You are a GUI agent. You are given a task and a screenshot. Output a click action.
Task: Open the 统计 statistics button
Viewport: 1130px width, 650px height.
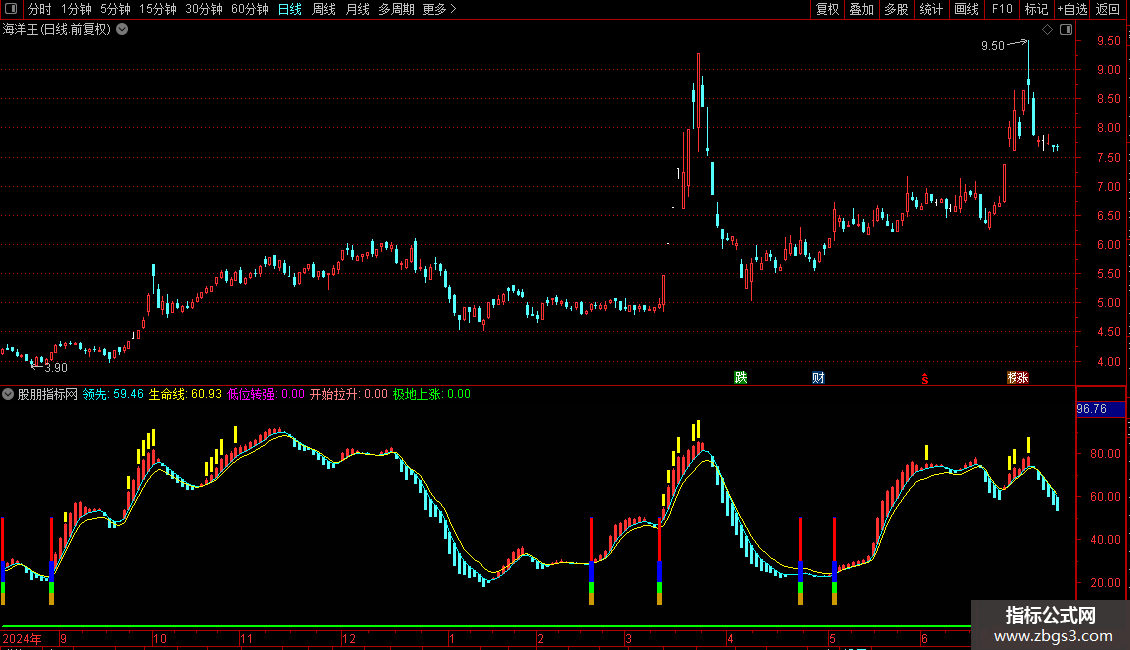pos(931,9)
